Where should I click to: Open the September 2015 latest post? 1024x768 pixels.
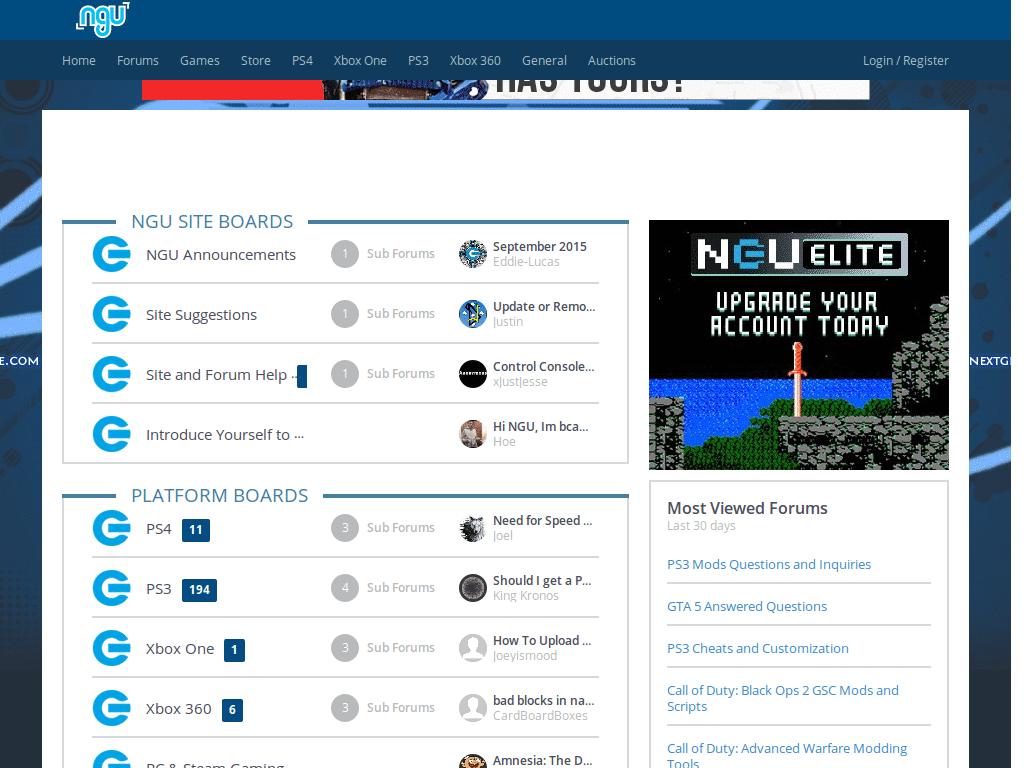click(x=539, y=247)
